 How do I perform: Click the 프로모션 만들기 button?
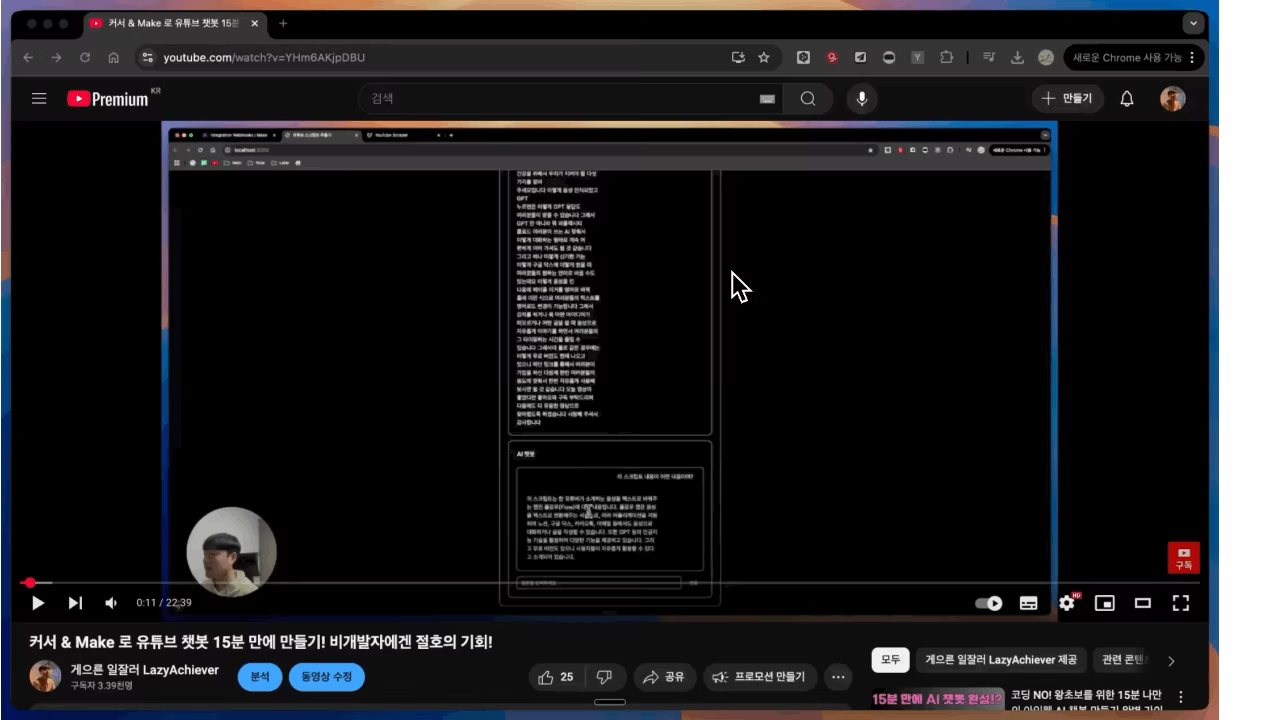click(x=761, y=677)
